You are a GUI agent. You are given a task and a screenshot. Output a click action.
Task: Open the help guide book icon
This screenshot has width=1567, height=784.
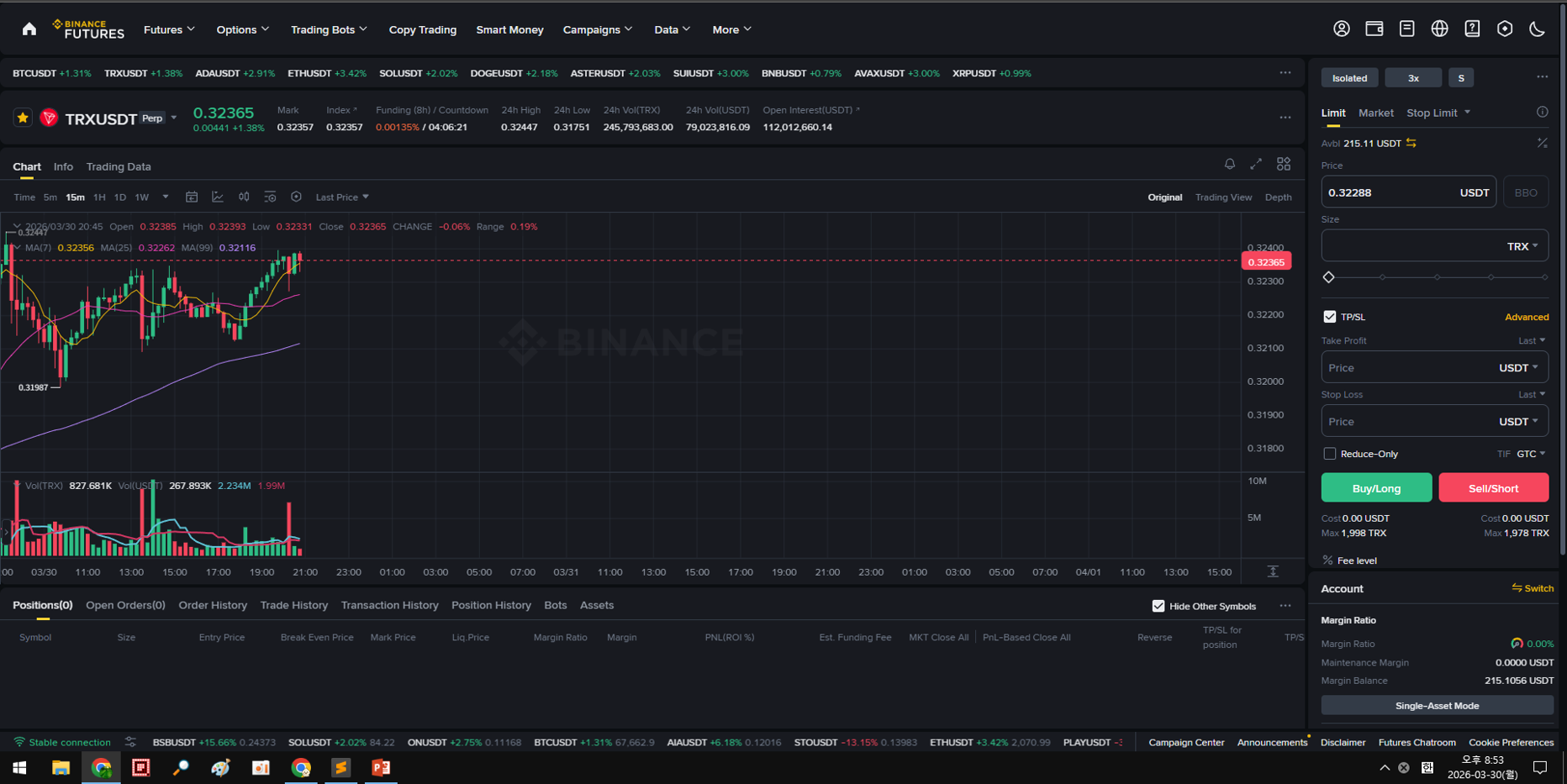(x=1472, y=29)
